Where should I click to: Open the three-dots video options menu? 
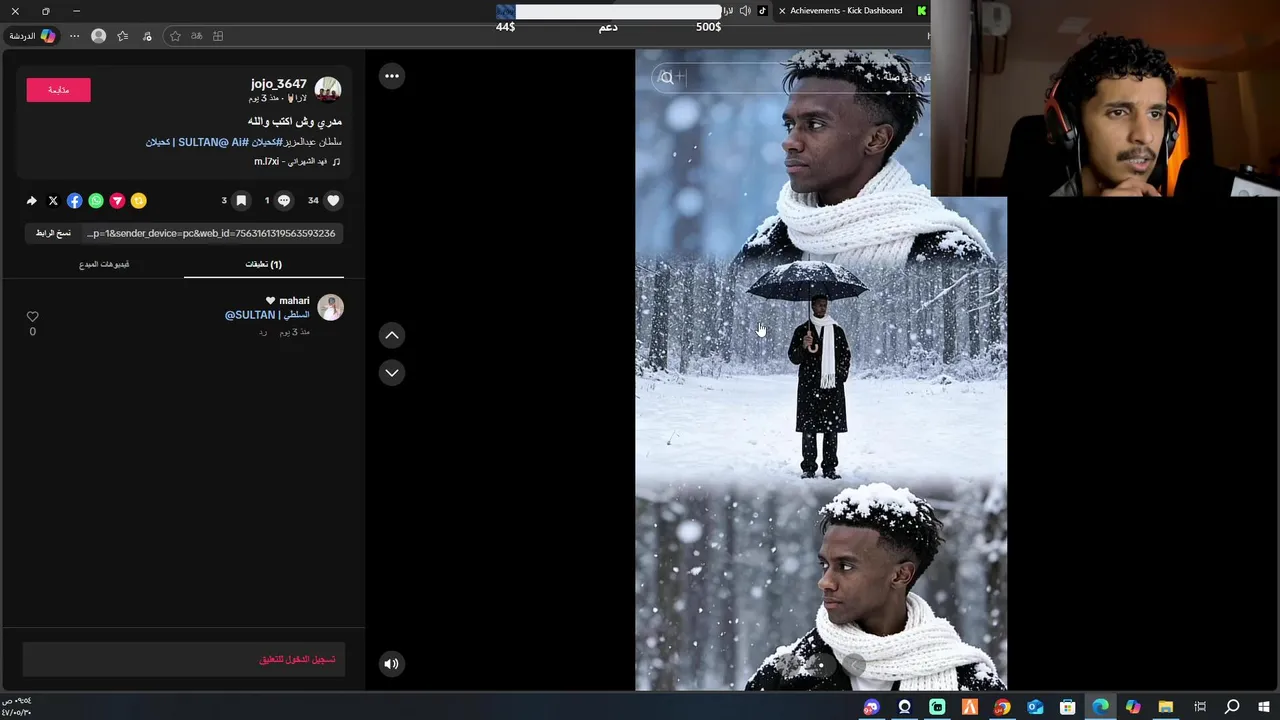point(392,76)
